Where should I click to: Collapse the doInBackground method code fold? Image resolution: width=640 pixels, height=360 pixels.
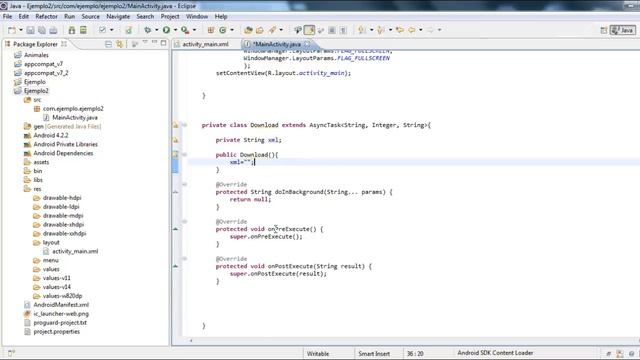(184, 184)
